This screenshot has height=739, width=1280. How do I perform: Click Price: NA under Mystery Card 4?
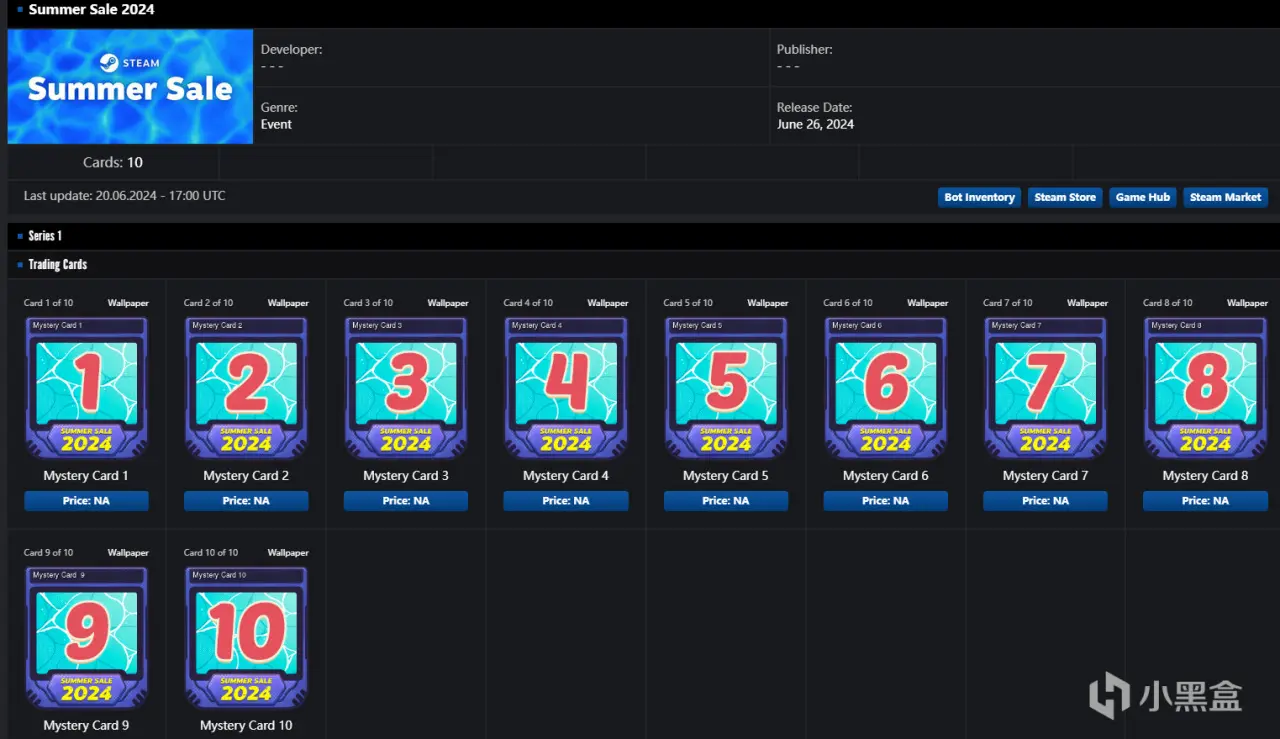(x=566, y=500)
